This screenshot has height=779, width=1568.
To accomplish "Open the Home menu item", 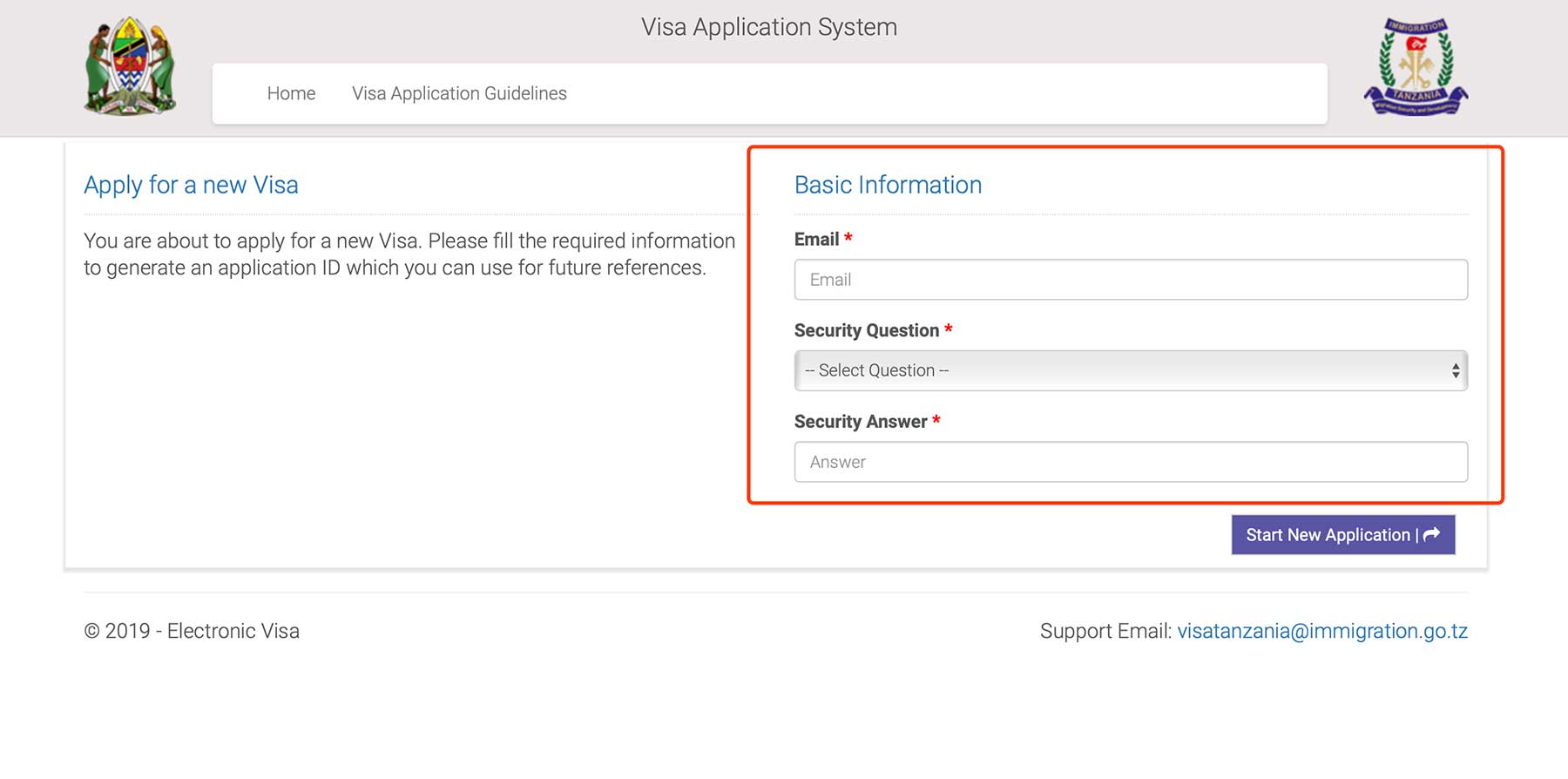I will (291, 93).
